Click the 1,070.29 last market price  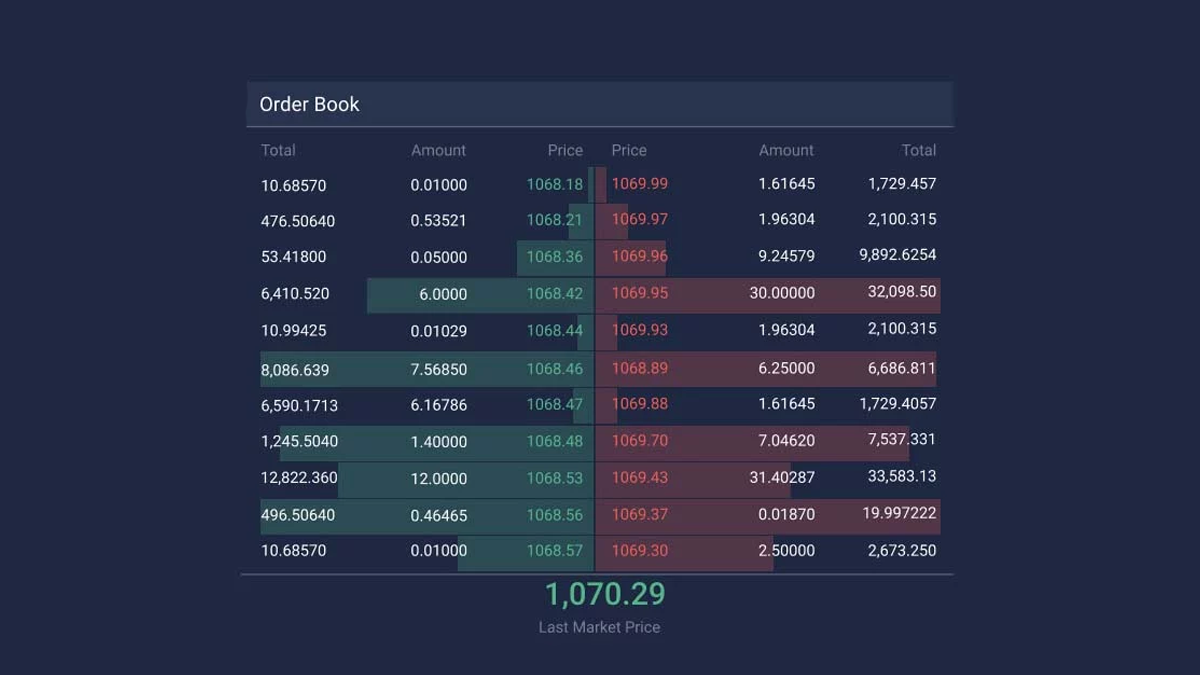tap(604, 594)
